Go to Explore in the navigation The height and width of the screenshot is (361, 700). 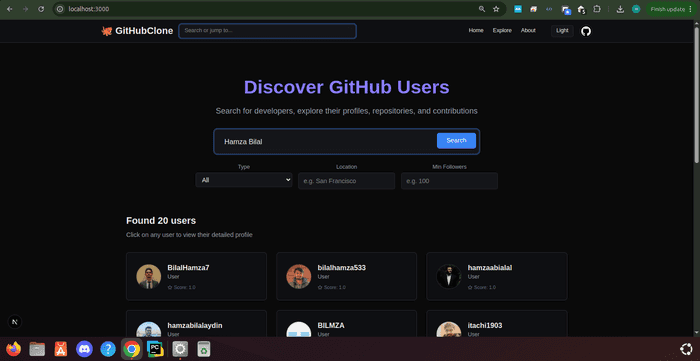(x=502, y=31)
